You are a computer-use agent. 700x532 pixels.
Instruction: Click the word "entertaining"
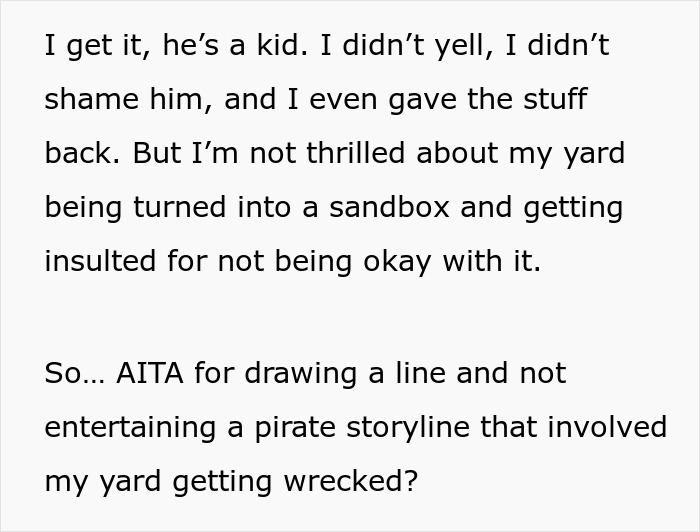click(126, 427)
